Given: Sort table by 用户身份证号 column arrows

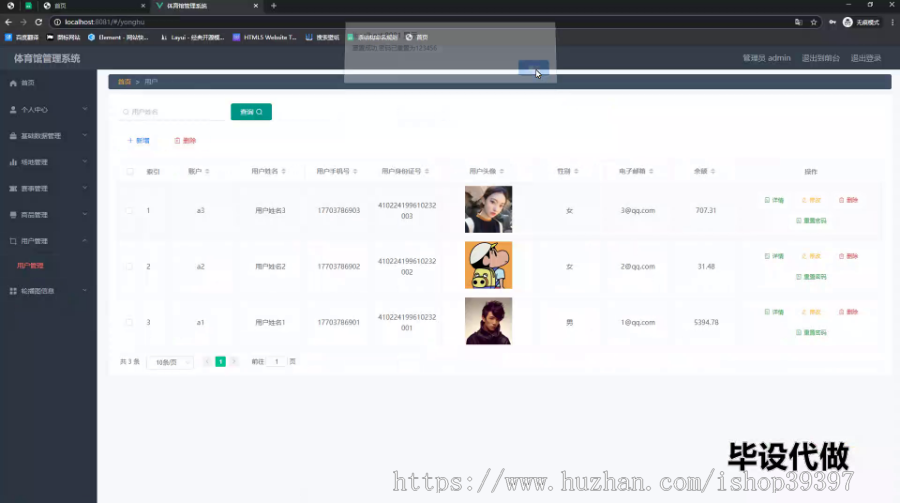Looking at the screenshot, I should [x=427, y=171].
